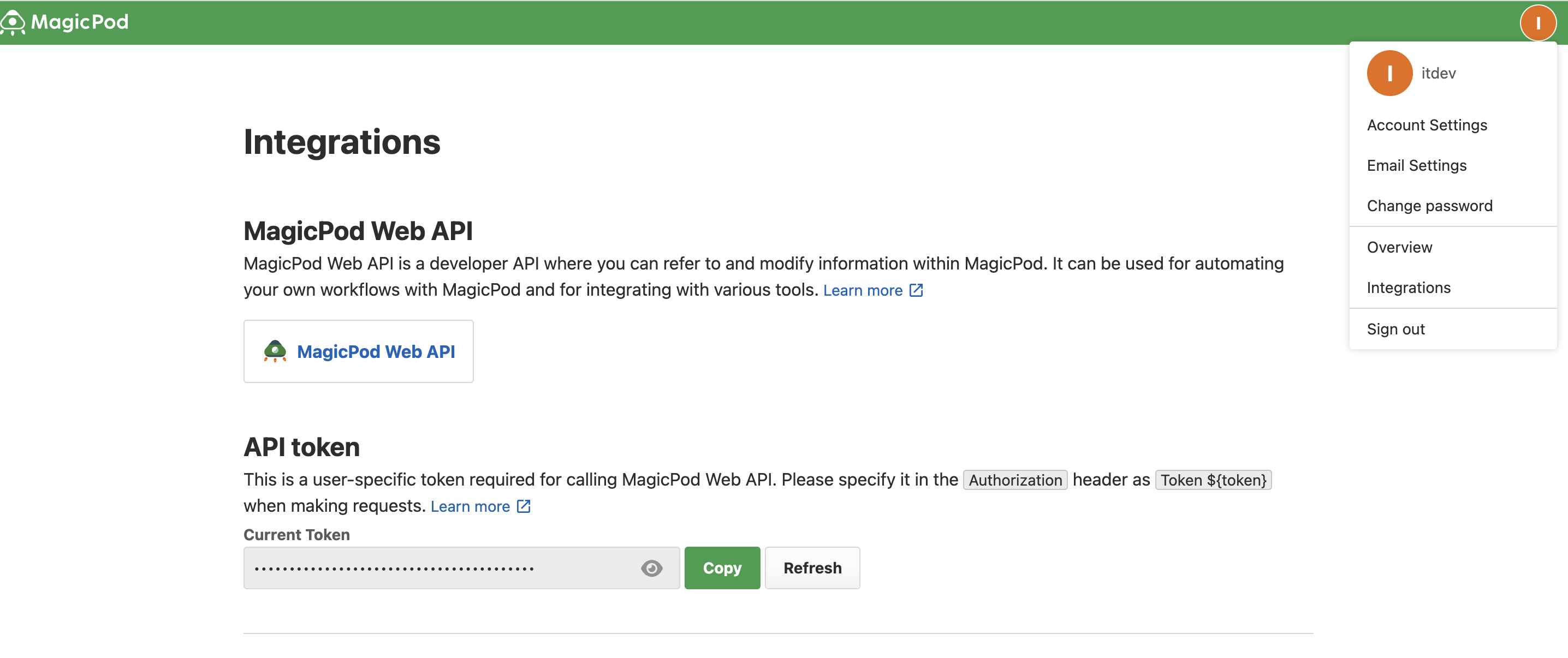Open the MagicPod Web API card link

pyautogui.click(x=359, y=351)
